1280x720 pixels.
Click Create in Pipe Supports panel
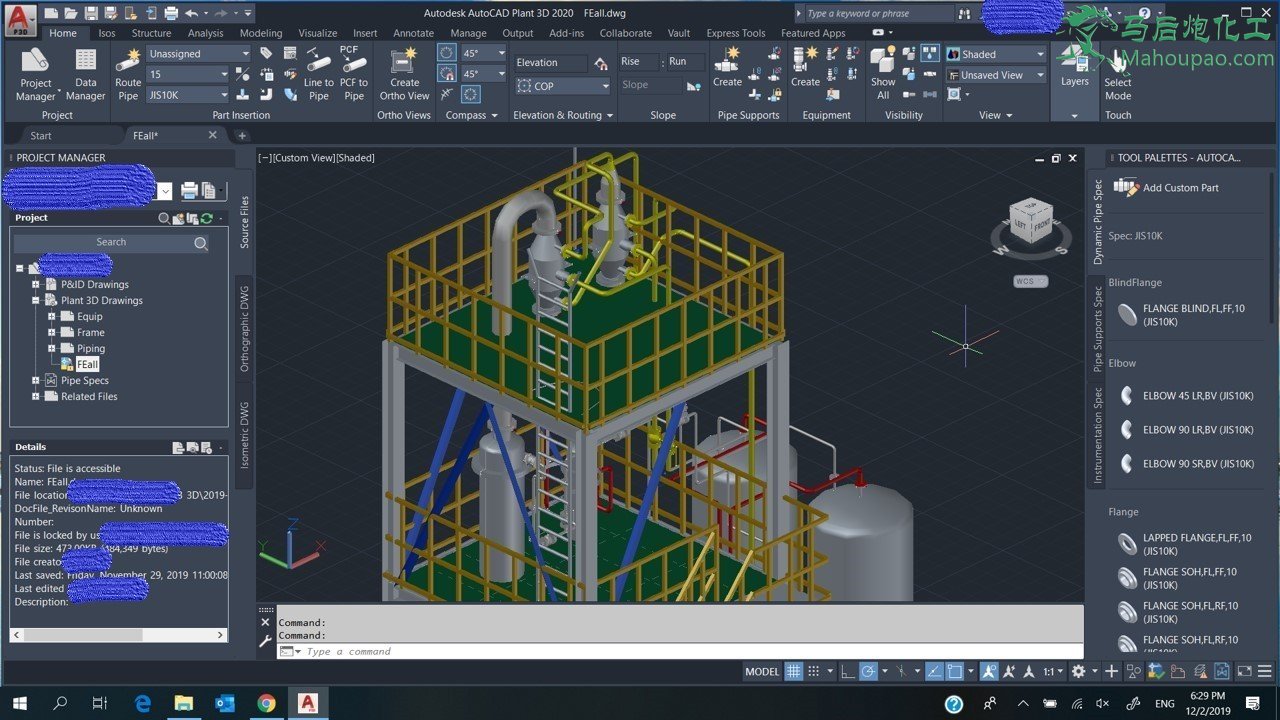tap(728, 67)
